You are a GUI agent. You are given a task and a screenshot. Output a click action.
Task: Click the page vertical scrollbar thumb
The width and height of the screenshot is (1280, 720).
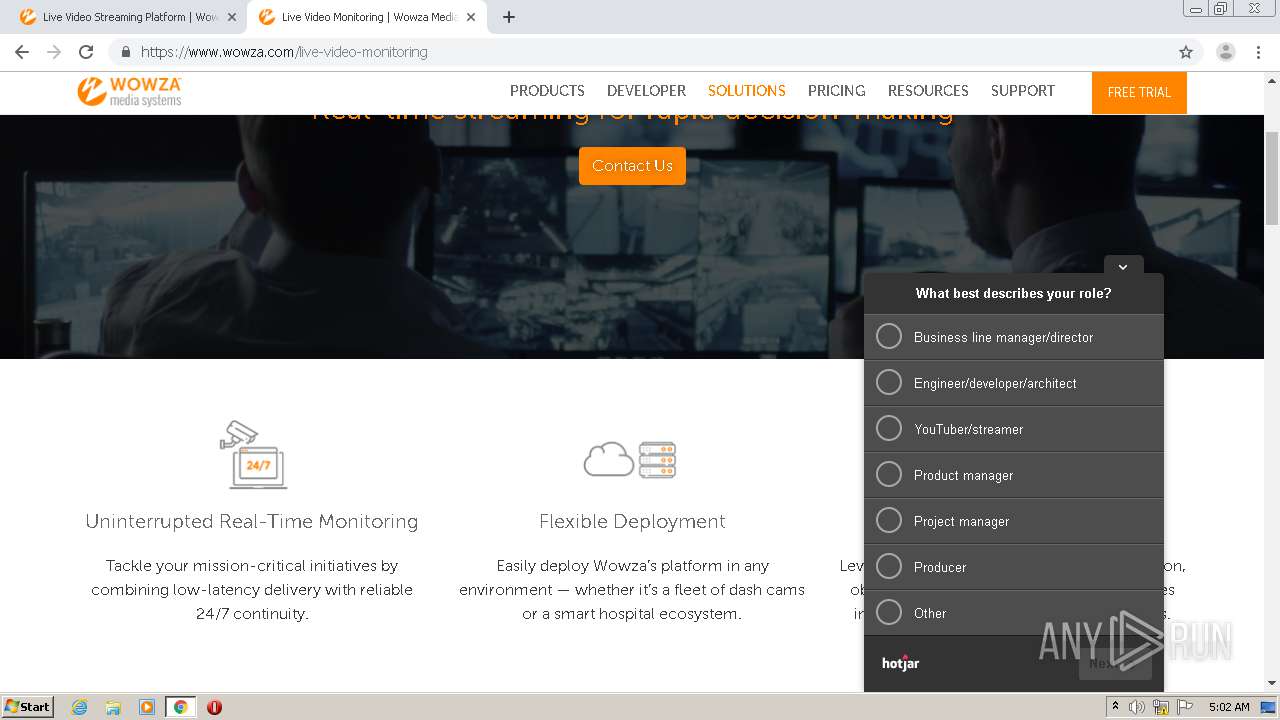[1272, 177]
